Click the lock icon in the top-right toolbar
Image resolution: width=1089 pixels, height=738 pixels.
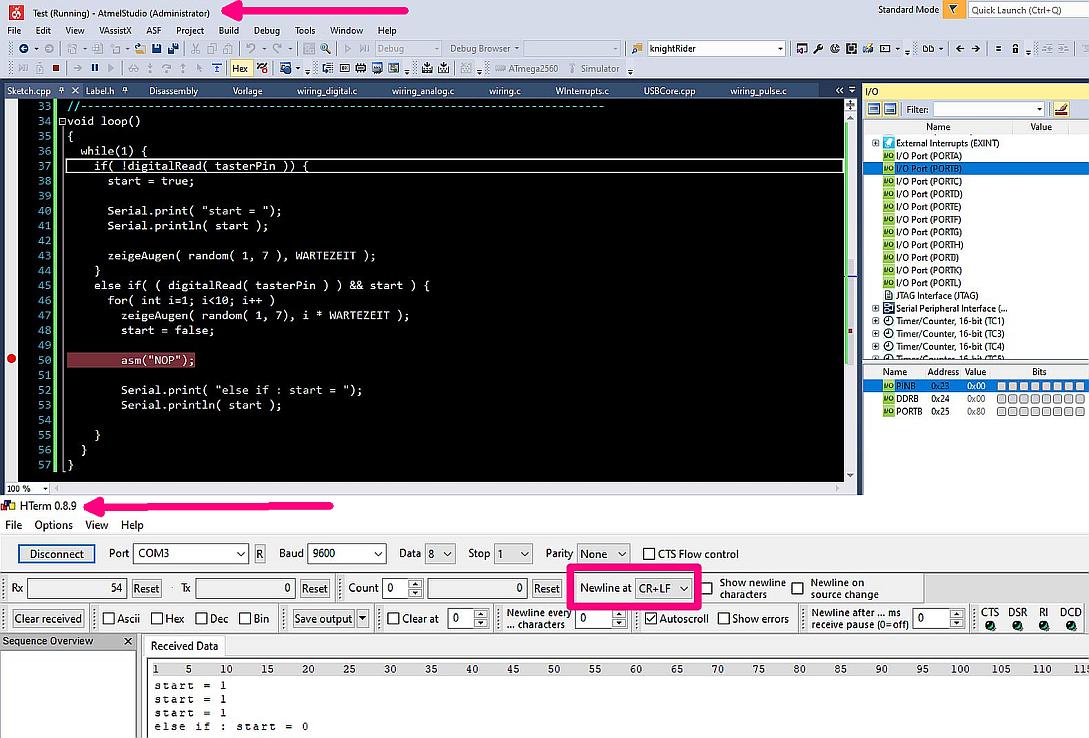[1015, 49]
